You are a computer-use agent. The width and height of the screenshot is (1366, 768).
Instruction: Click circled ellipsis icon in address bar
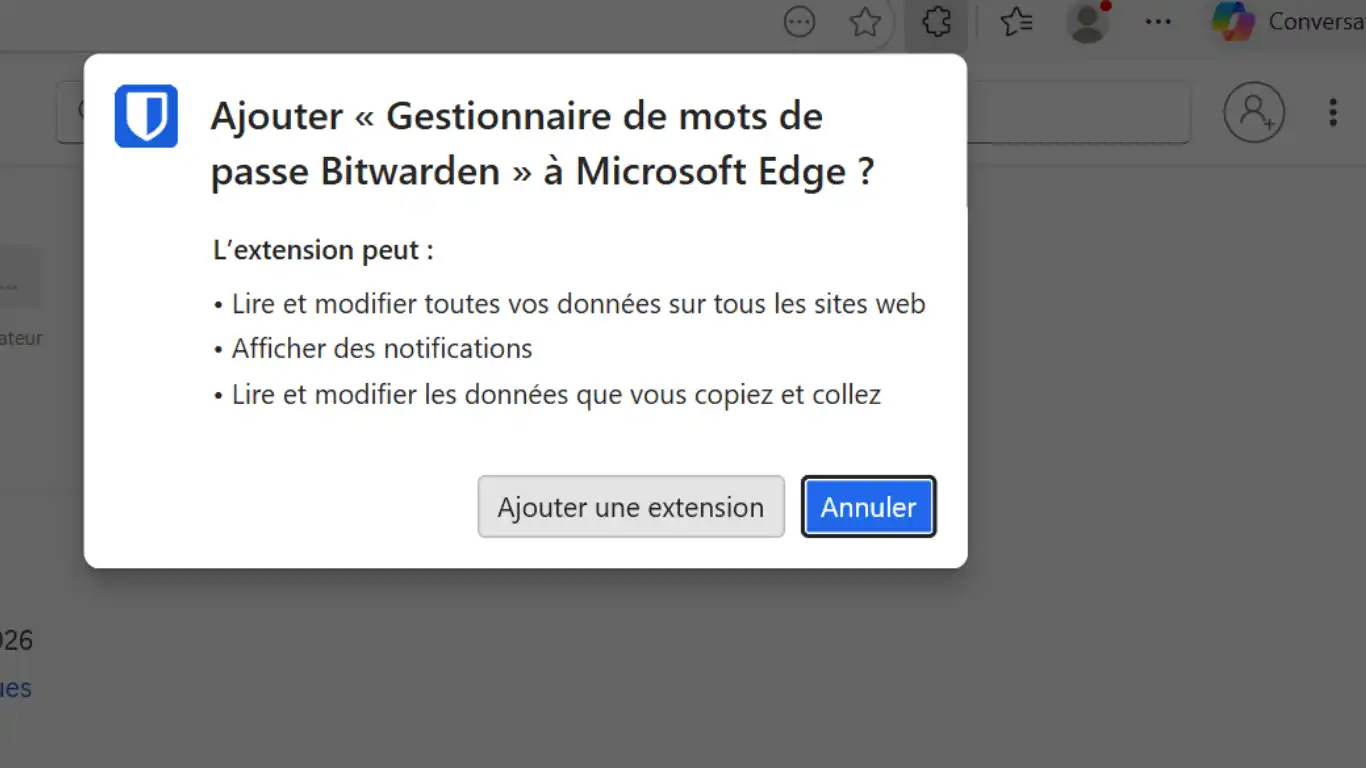point(800,22)
